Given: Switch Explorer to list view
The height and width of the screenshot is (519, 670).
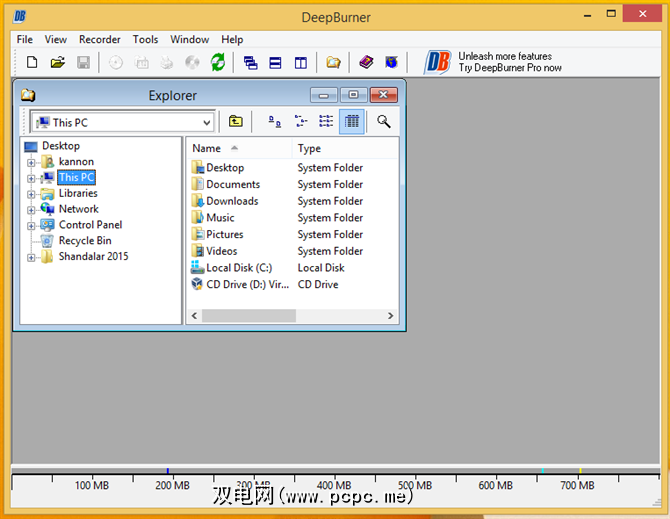Looking at the screenshot, I should point(326,122).
